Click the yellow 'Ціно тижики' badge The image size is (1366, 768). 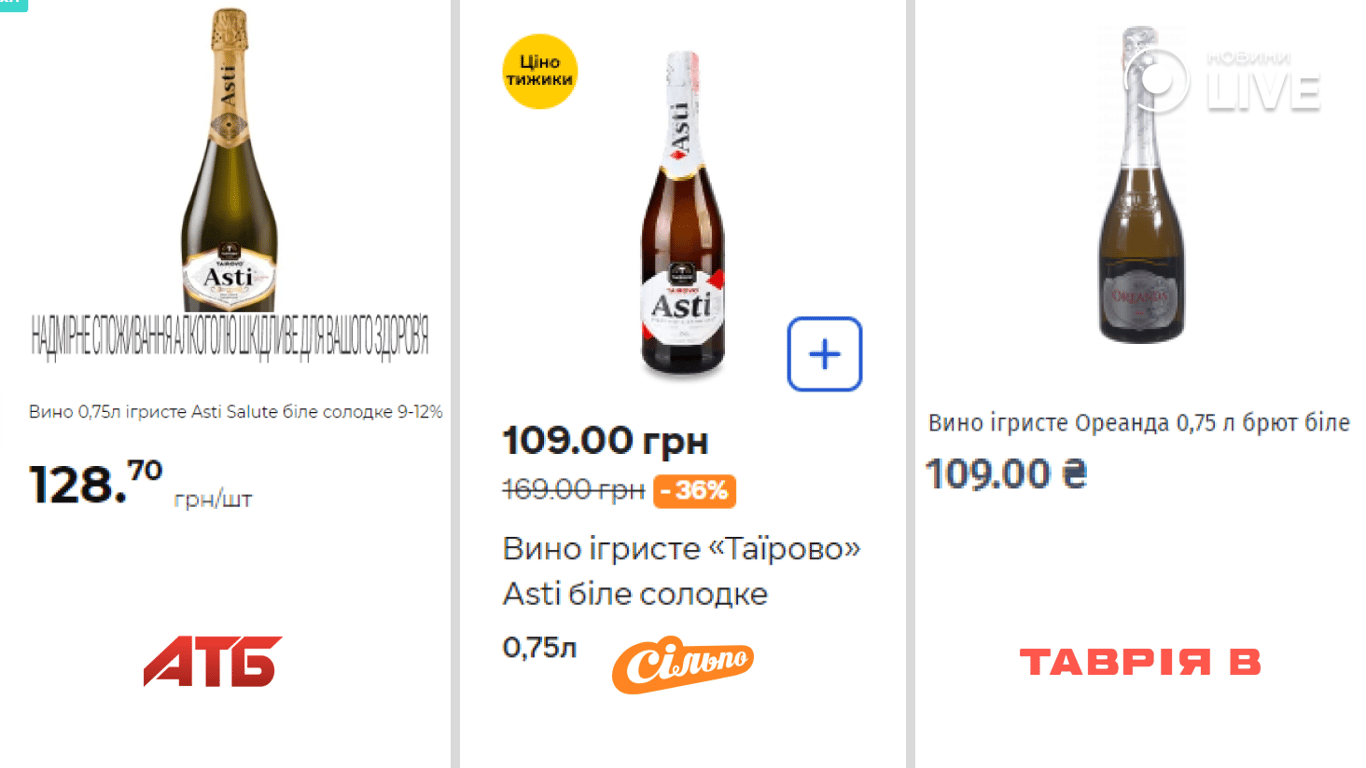(x=540, y=71)
